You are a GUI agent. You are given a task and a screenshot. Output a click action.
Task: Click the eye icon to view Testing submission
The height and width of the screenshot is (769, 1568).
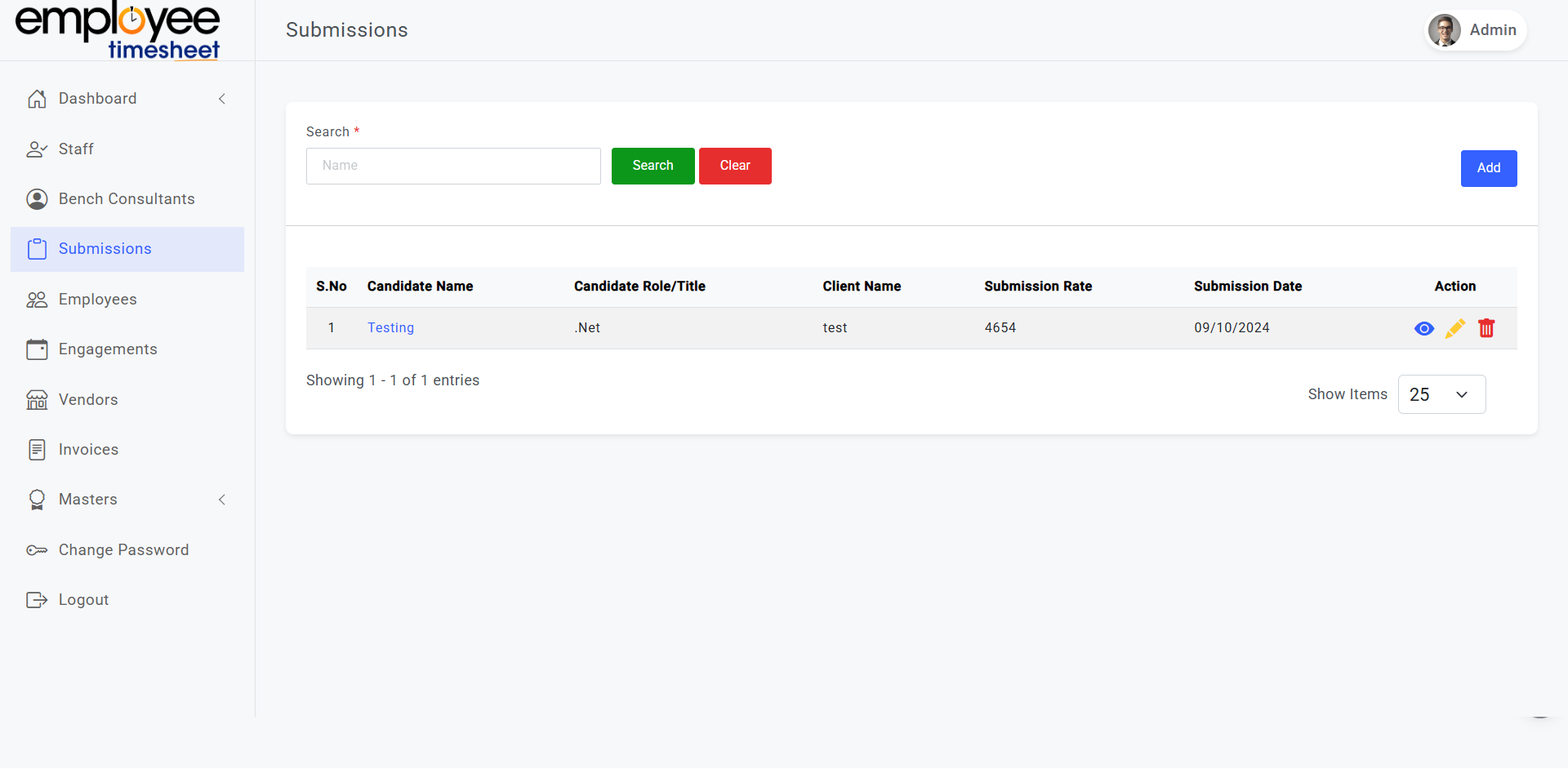[1423, 328]
